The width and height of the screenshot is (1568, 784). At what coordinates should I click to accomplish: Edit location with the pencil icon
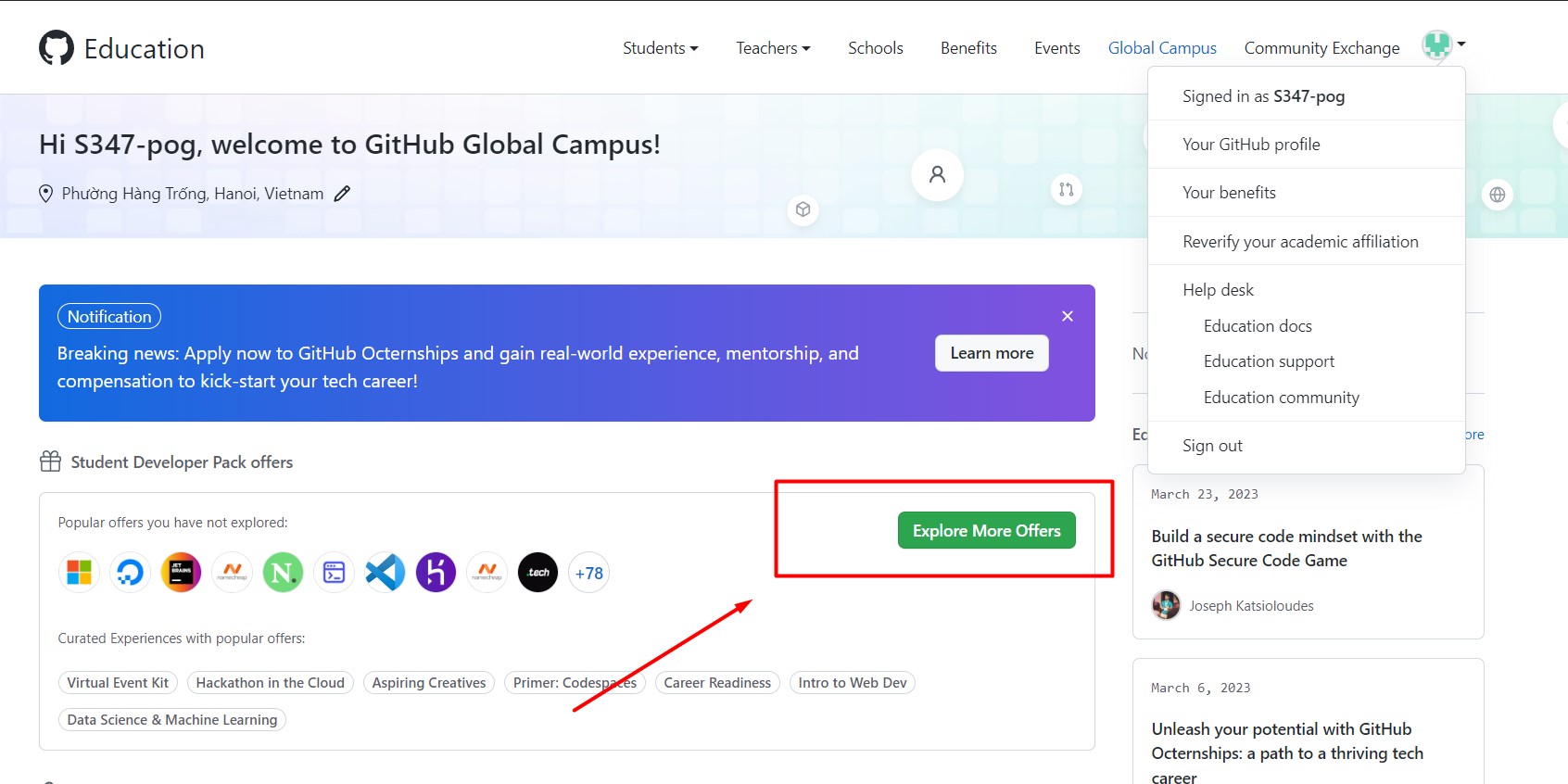pos(342,194)
